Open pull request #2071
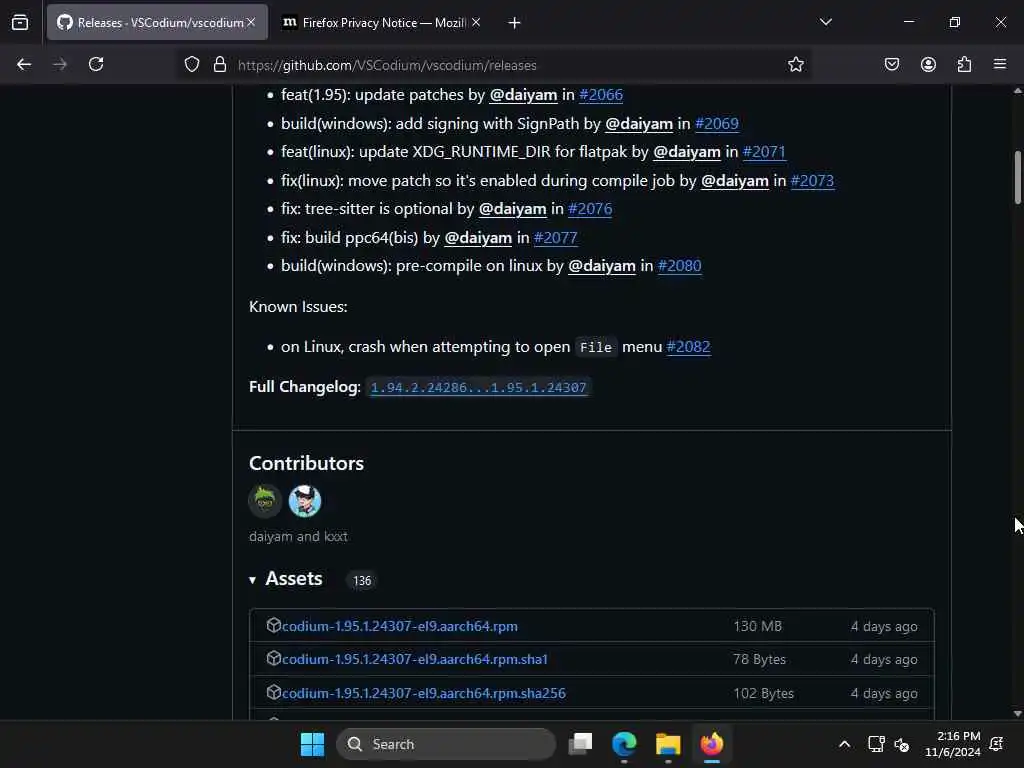 [764, 152]
